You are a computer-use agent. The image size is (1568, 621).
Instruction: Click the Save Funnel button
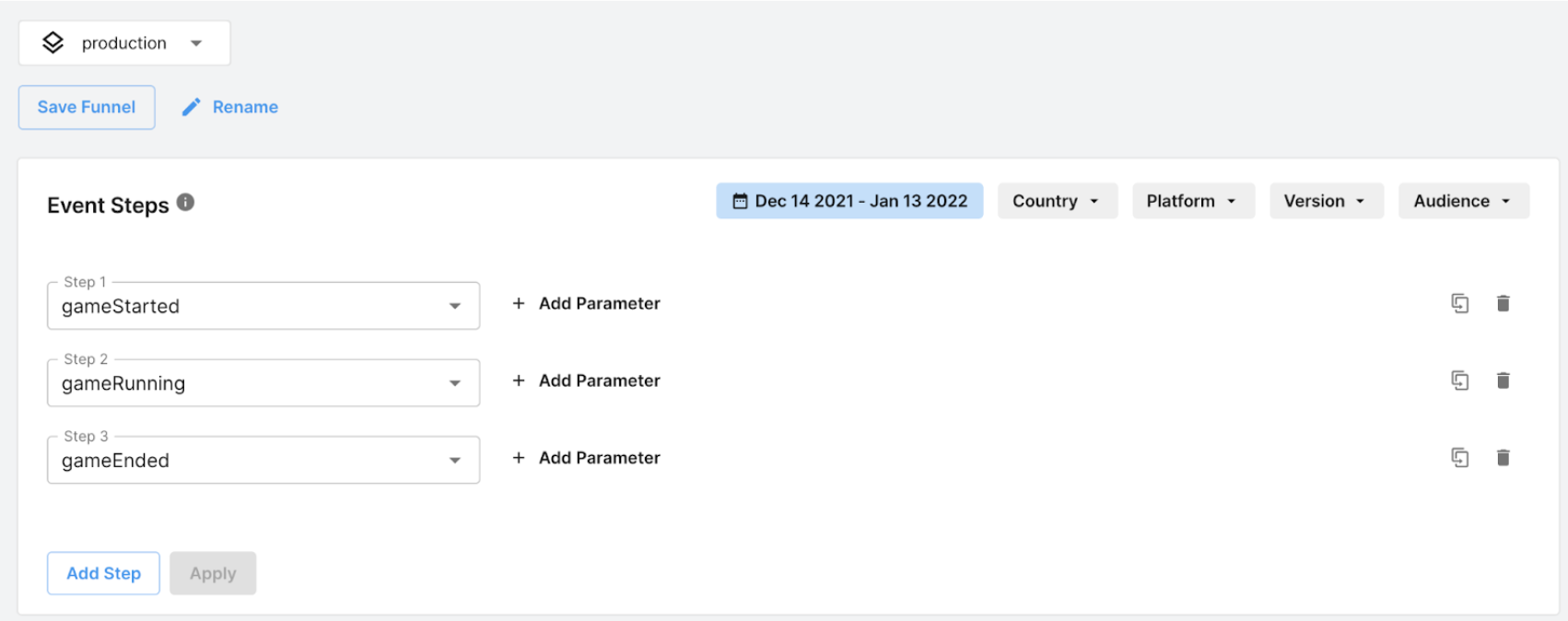tap(87, 107)
